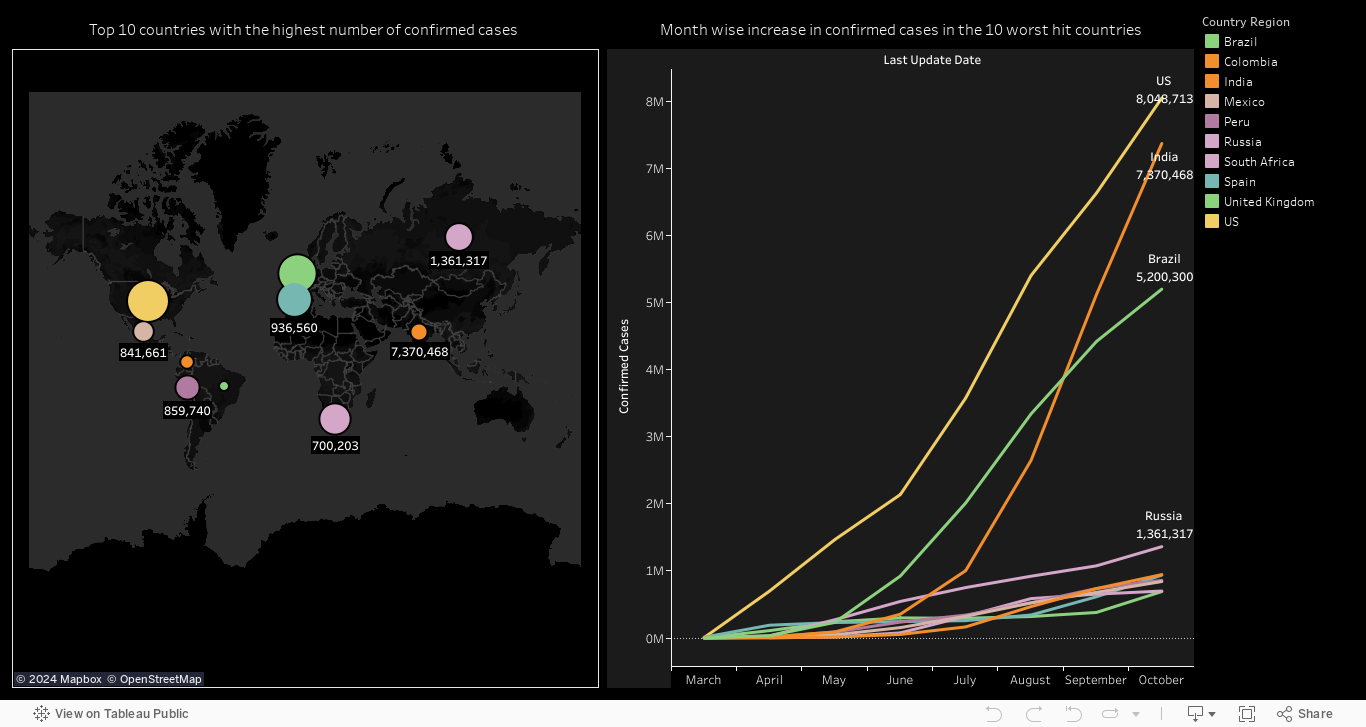Select the Mexico bubble on map

pos(143,331)
